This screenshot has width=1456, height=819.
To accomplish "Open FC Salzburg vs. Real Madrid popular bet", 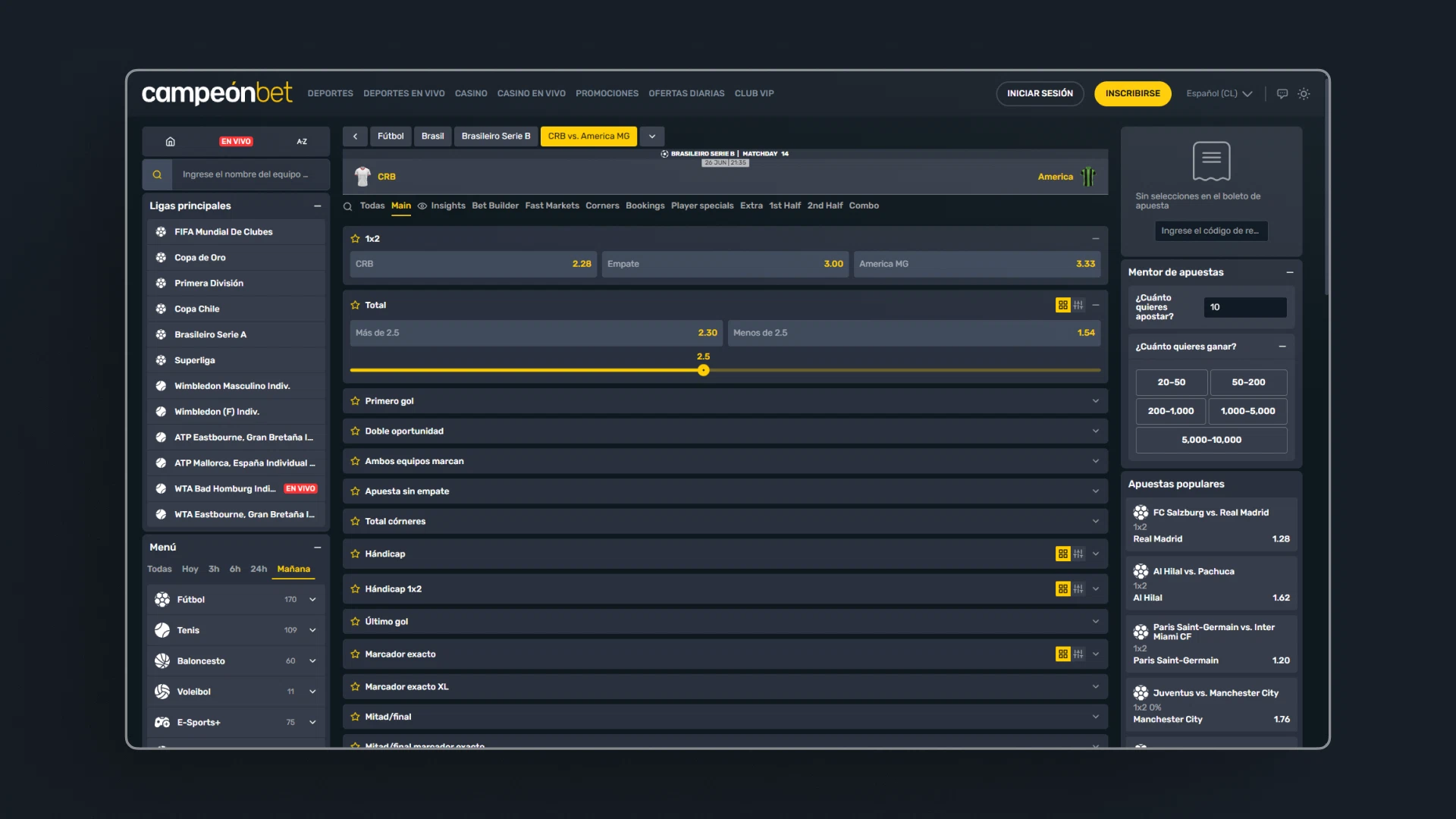I will pyautogui.click(x=1211, y=525).
